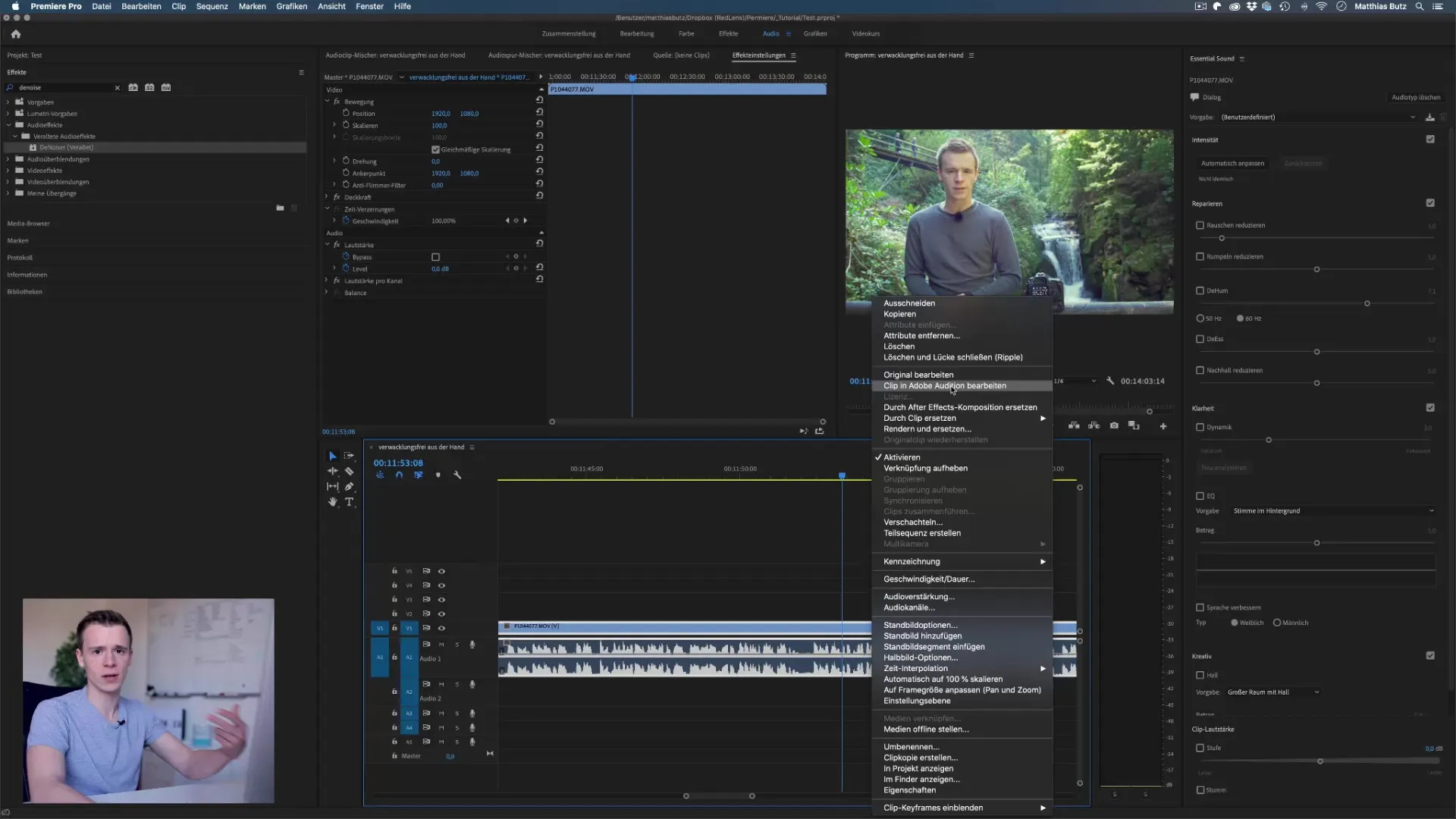Toggle timeline Snap magnet icon
Viewport: 1456px width, 819px height.
coord(399,475)
